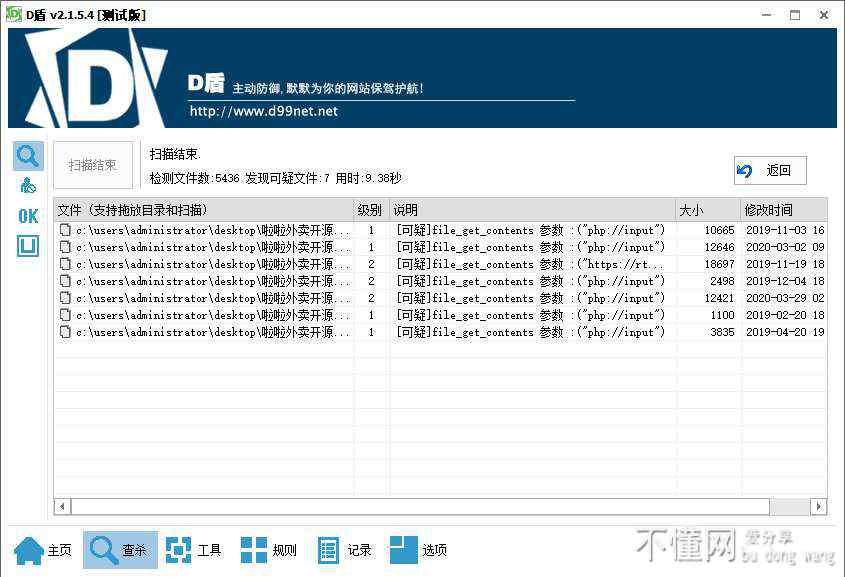Select file icon of row sized 3835
845x577 pixels.
click(65, 332)
